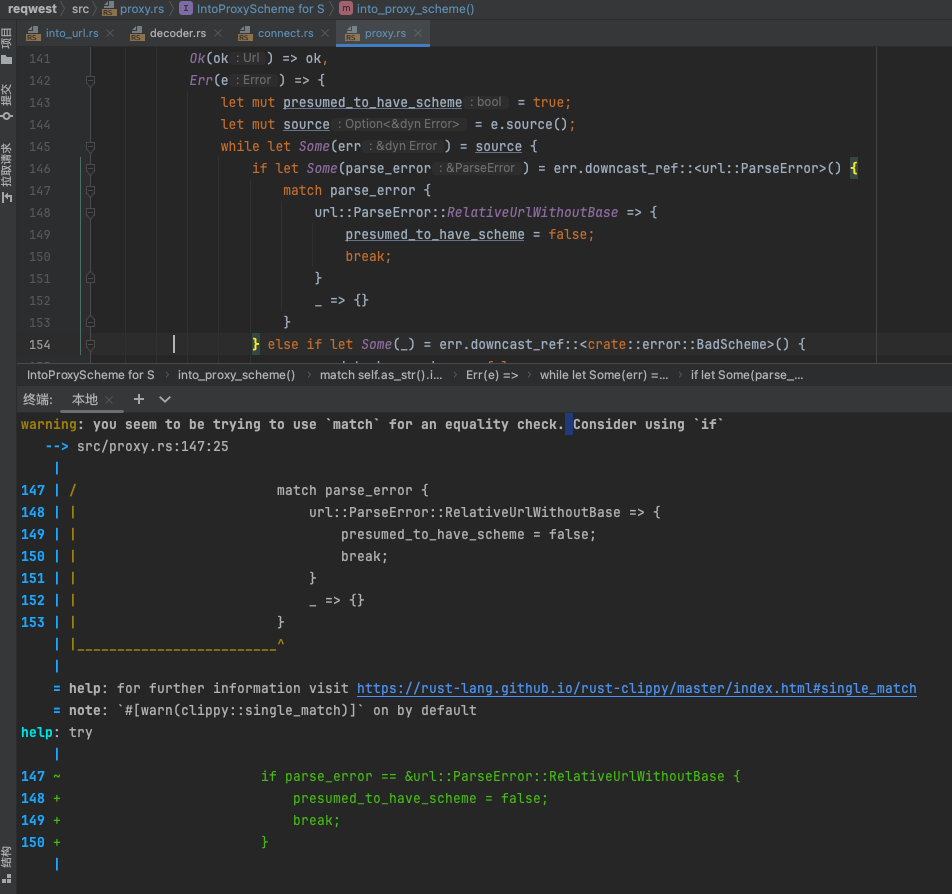Image resolution: width=952 pixels, height=894 pixels.
Task: Select the 本地 terminal tab
Action: point(85,400)
